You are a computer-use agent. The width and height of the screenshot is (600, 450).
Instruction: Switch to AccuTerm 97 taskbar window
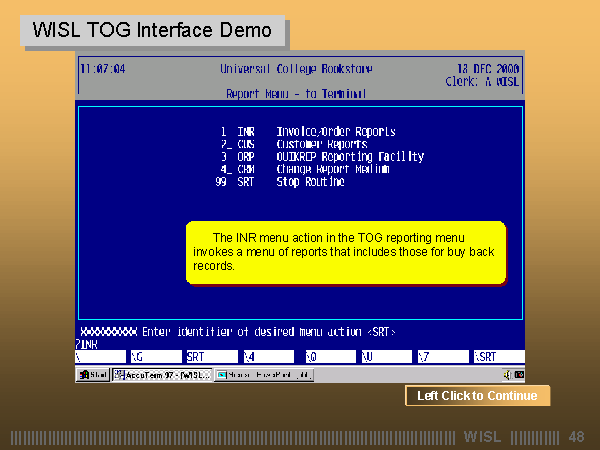[x=162, y=375]
